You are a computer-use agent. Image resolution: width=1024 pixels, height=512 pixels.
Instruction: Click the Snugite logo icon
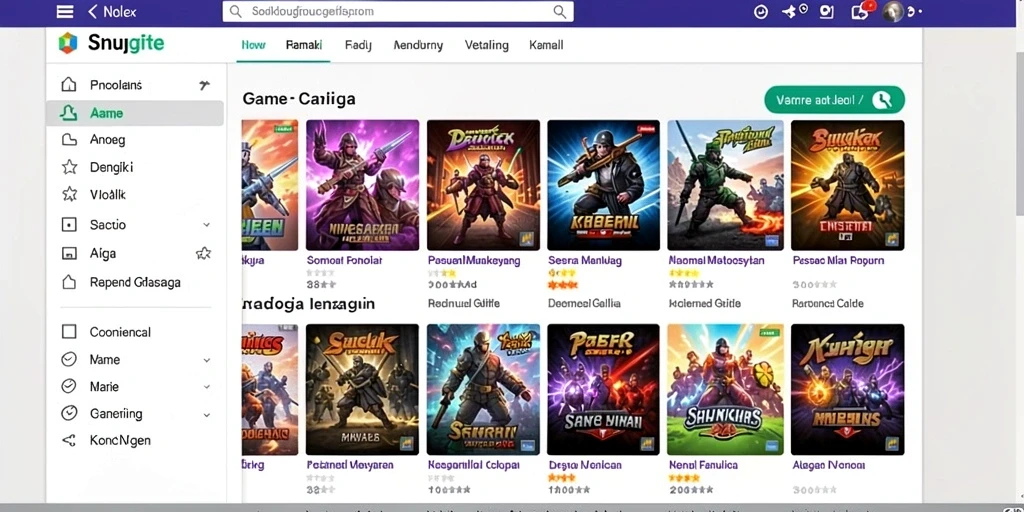[68, 43]
